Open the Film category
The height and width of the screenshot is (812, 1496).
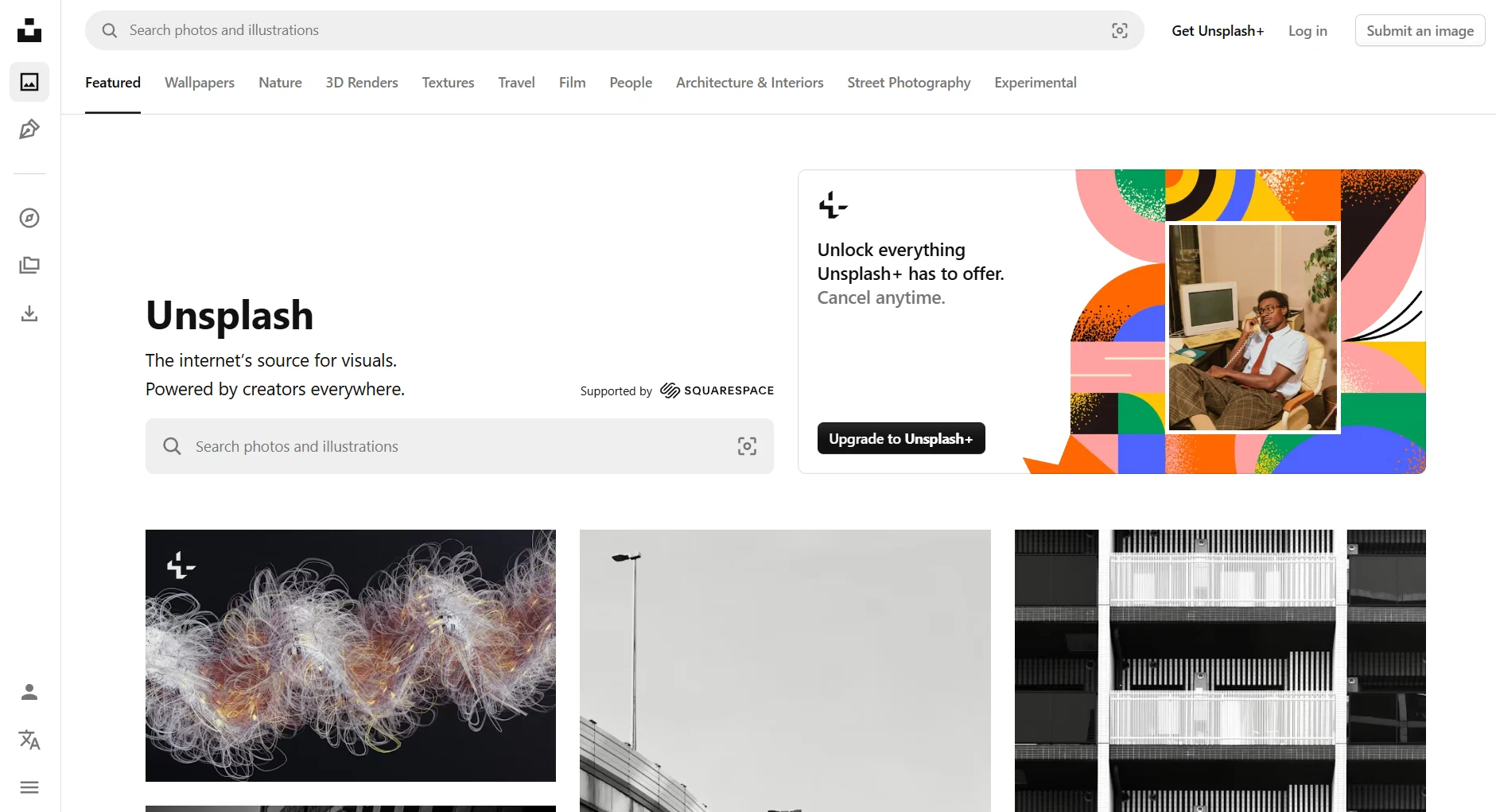[572, 83]
